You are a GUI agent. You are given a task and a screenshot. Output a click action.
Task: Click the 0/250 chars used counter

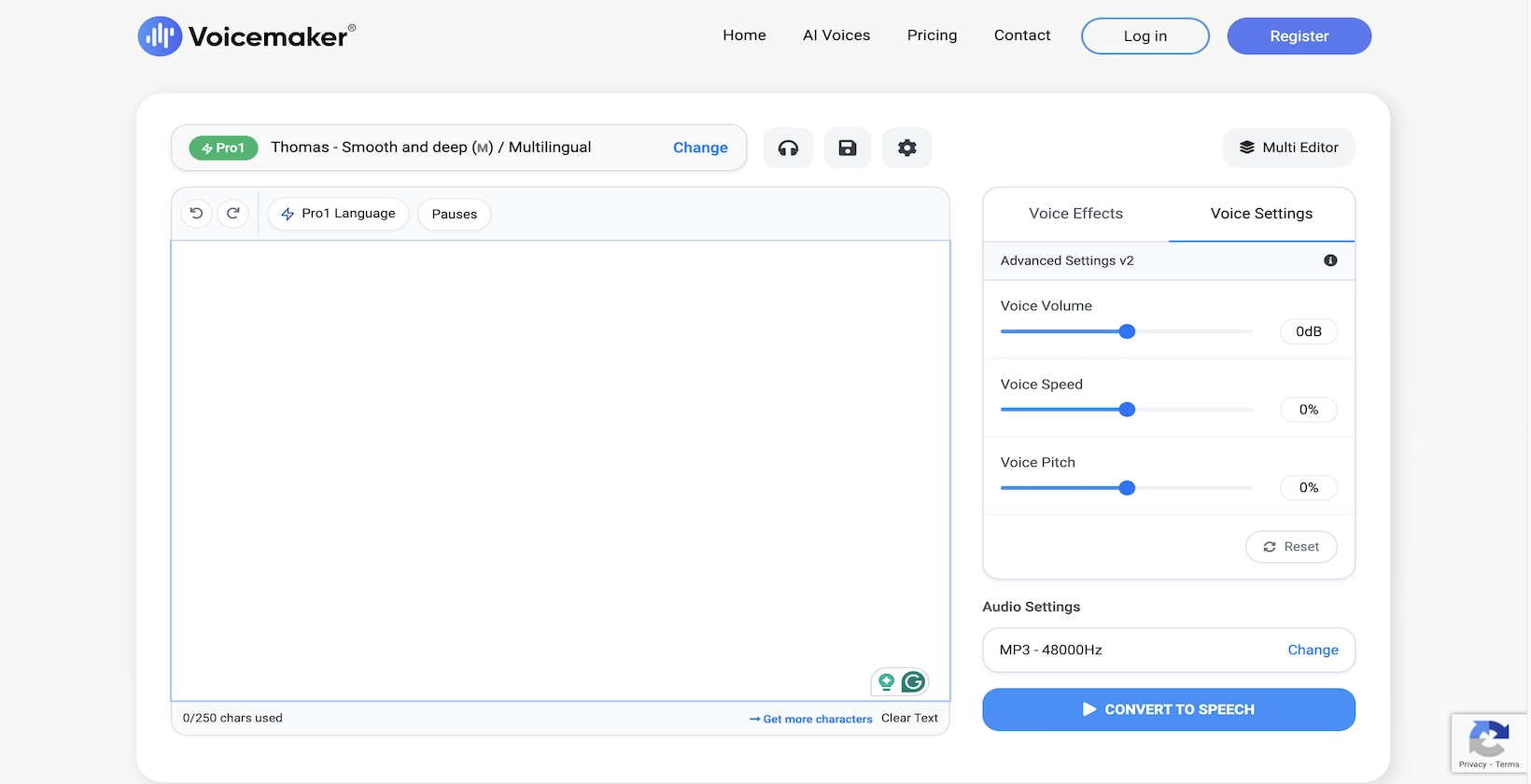point(232,718)
